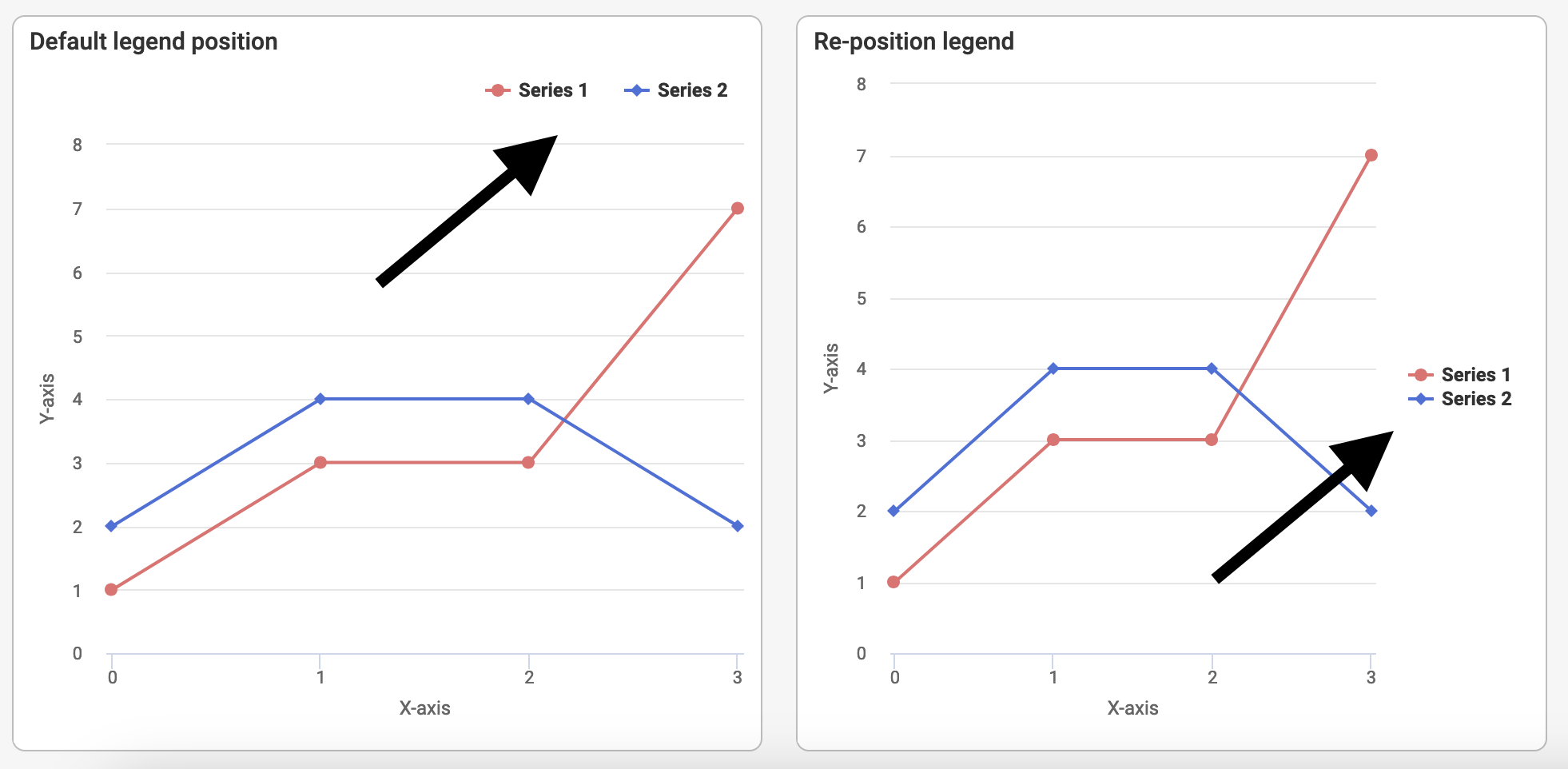Toggle Series 2 label in the right-side legend

(1476, 399)
